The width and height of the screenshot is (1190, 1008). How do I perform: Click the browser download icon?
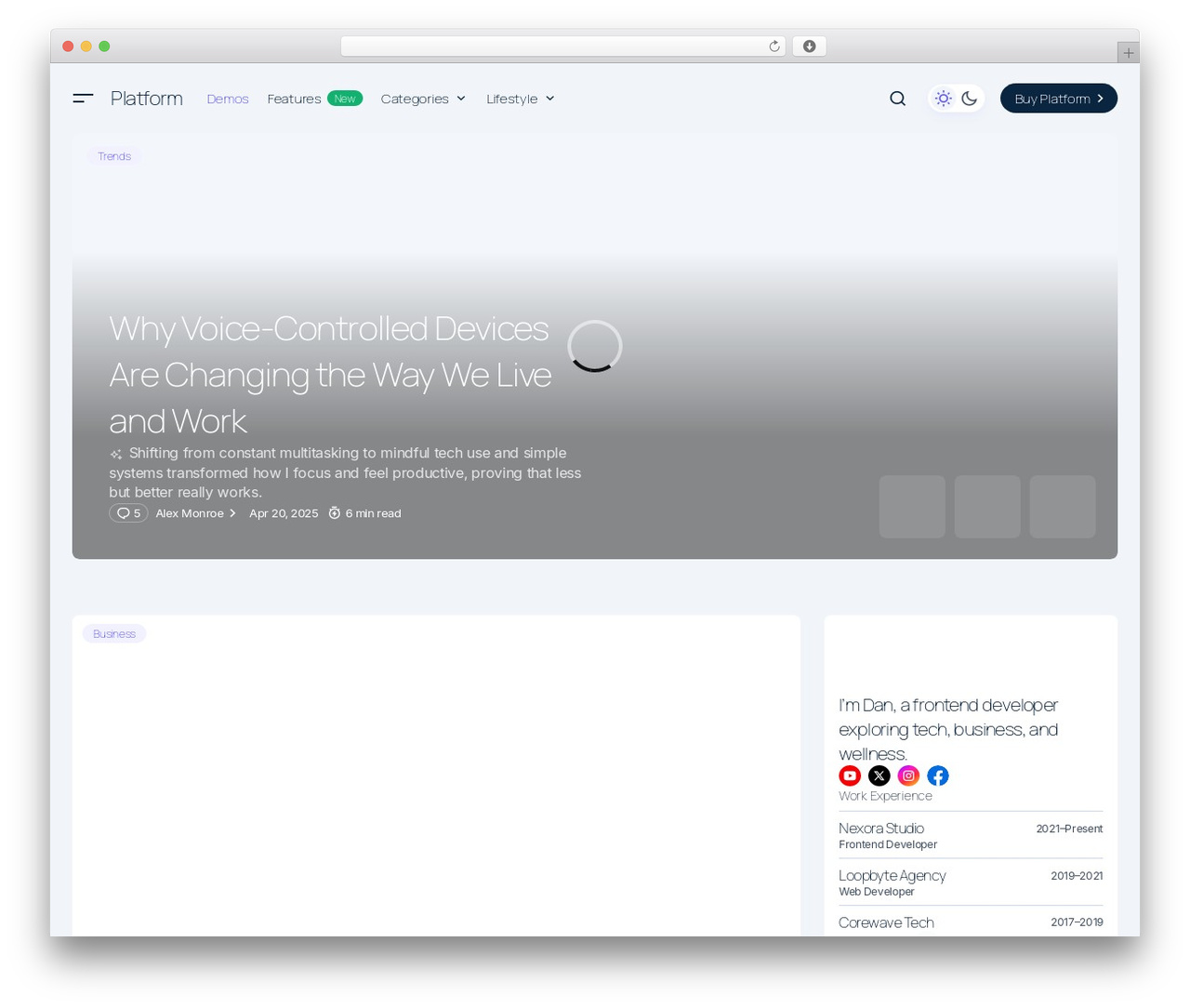click(810, 46)
